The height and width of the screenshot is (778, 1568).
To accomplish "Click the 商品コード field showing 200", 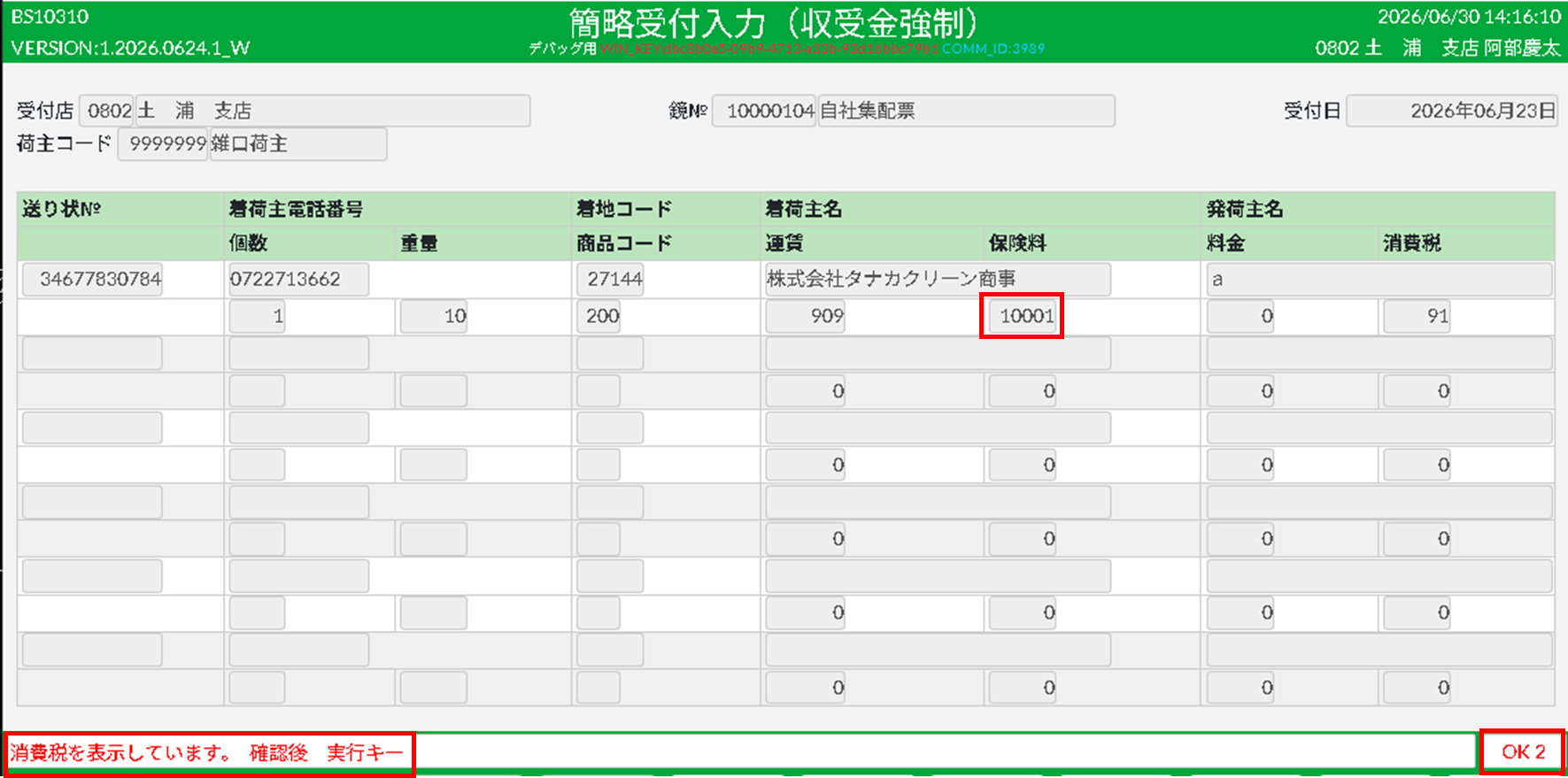I will [x=599, y=317].
